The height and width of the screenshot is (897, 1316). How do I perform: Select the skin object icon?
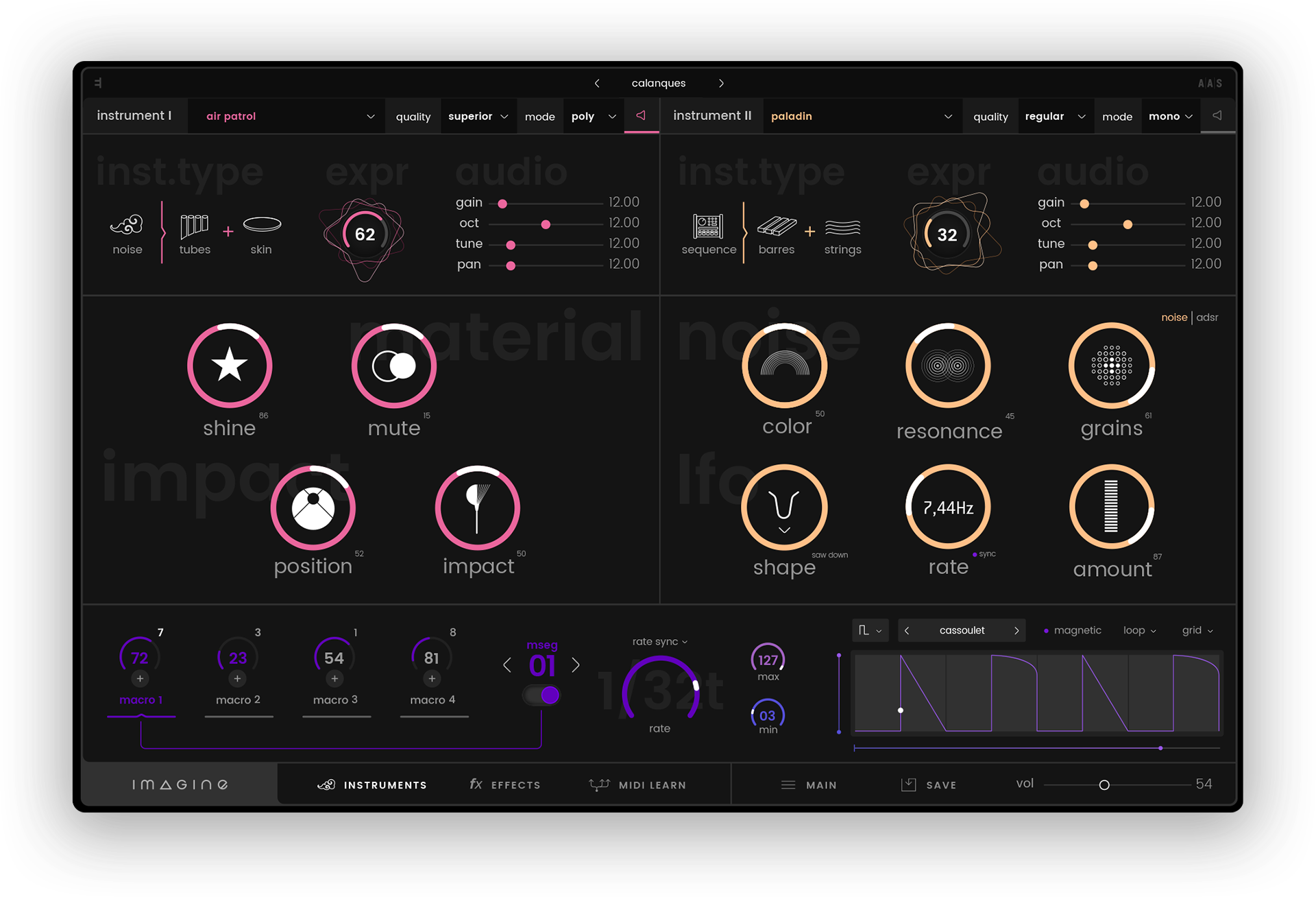[x=262, y=224]
